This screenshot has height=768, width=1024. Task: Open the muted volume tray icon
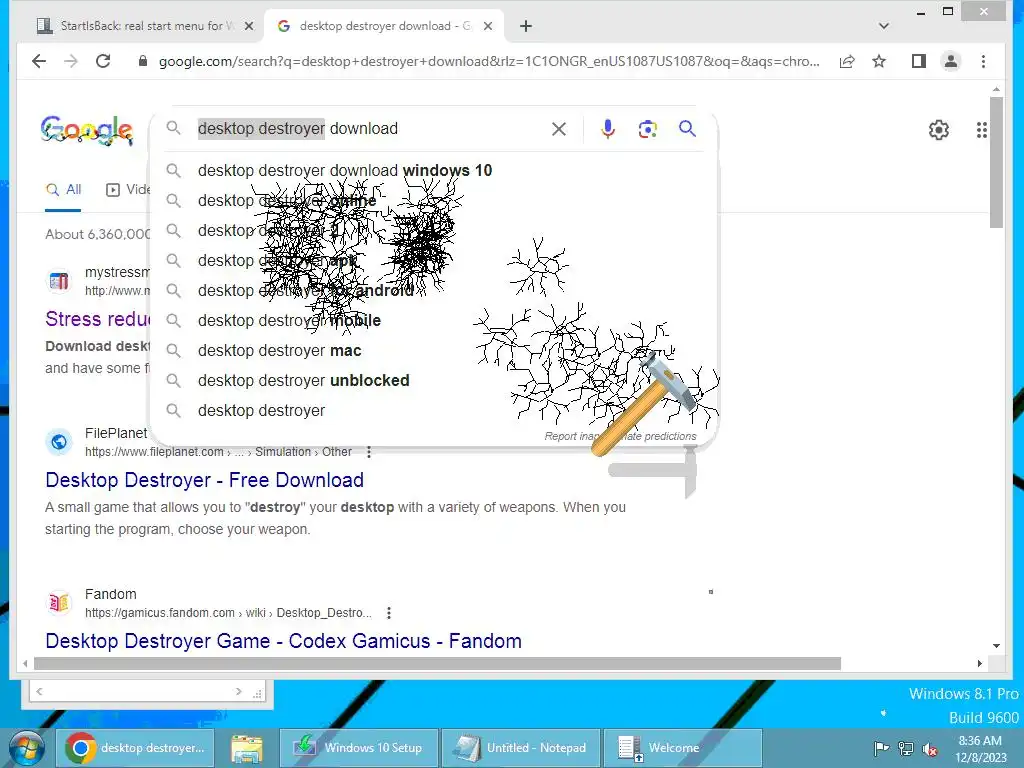(930, 749)
